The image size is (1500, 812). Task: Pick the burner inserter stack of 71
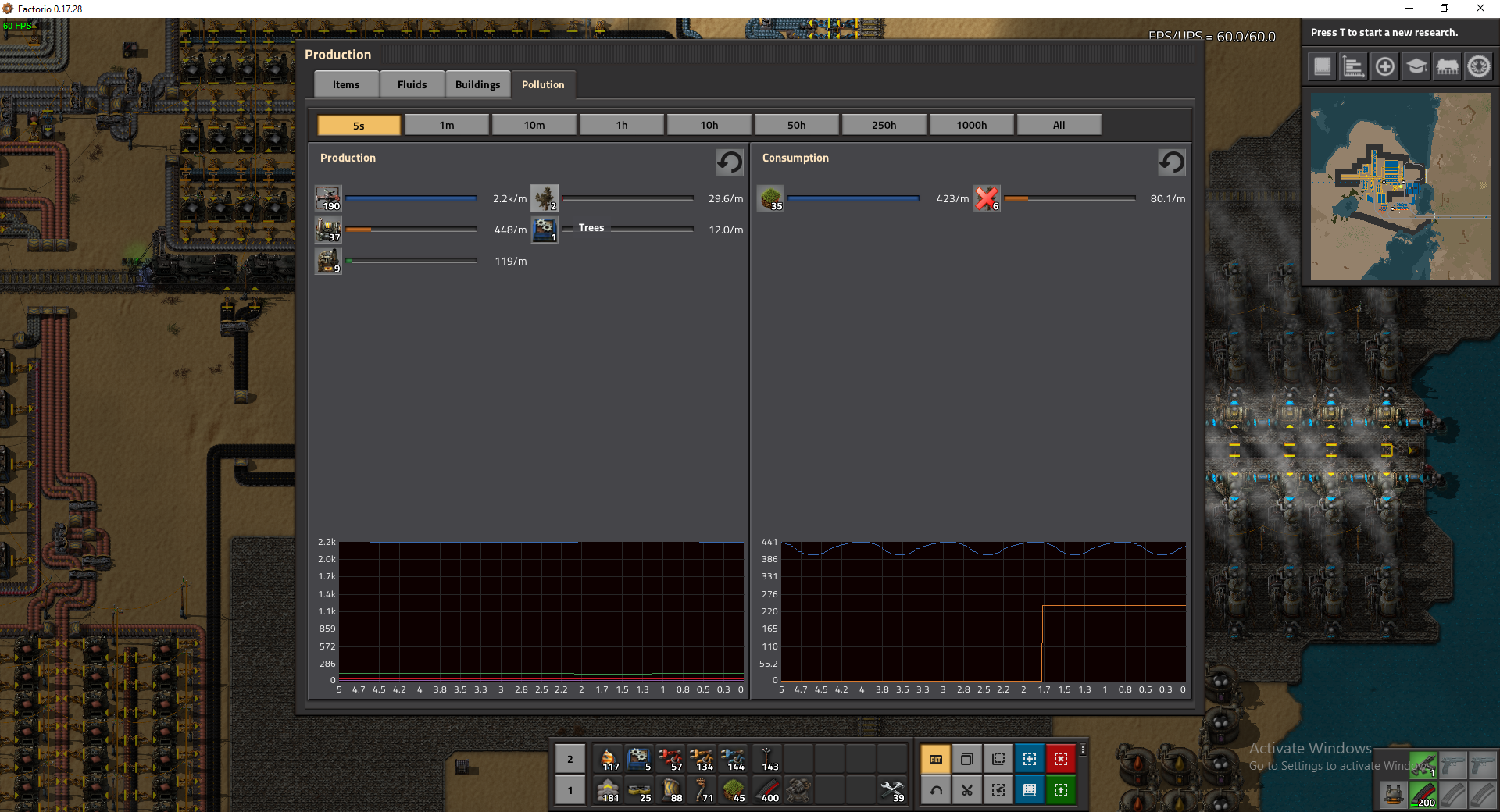pos(702,790)
